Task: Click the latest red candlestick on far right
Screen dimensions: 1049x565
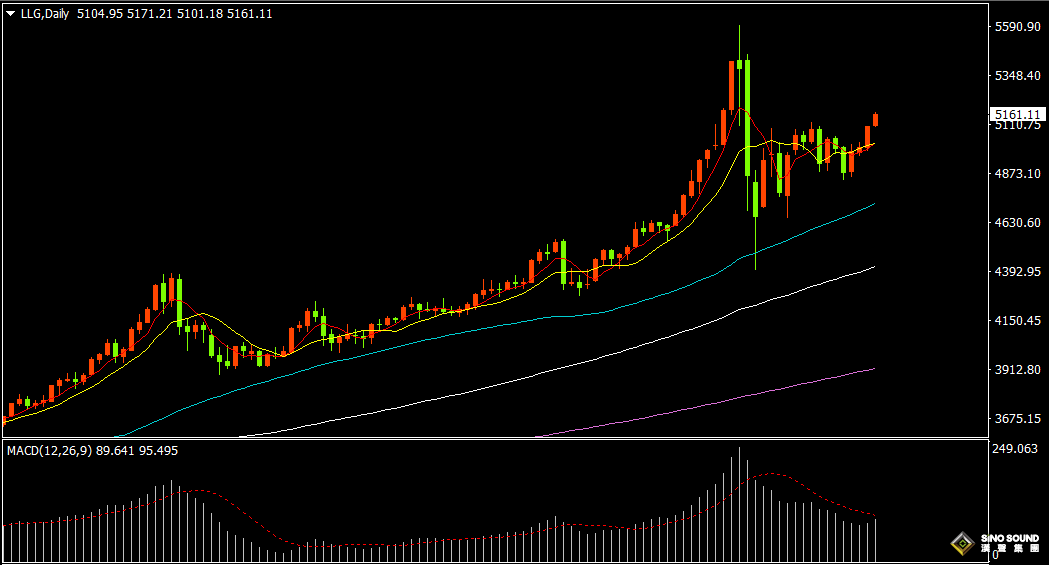Action: pos(876,120)
